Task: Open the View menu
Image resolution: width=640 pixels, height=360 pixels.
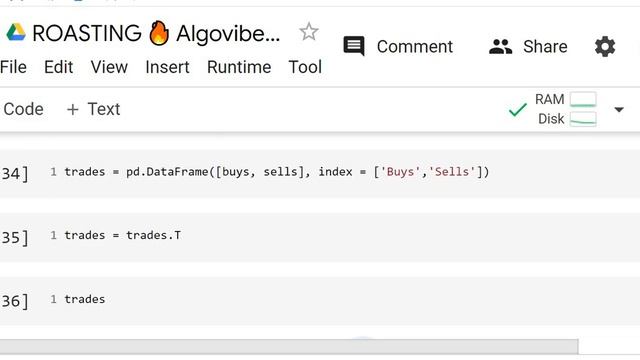Action: pyautogui.click(x=109, y=67)
